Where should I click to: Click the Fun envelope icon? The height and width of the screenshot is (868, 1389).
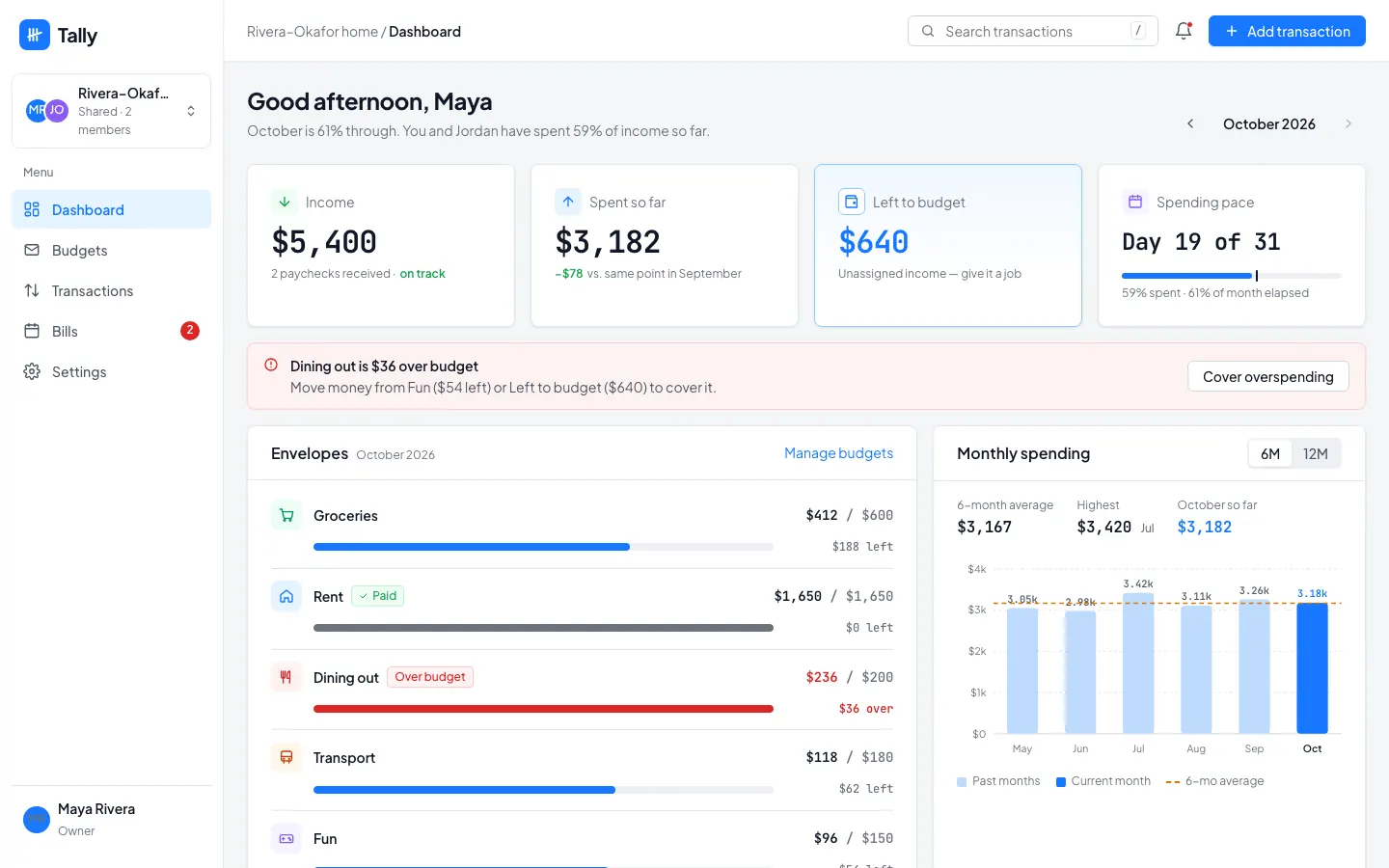tap(286, 838)
